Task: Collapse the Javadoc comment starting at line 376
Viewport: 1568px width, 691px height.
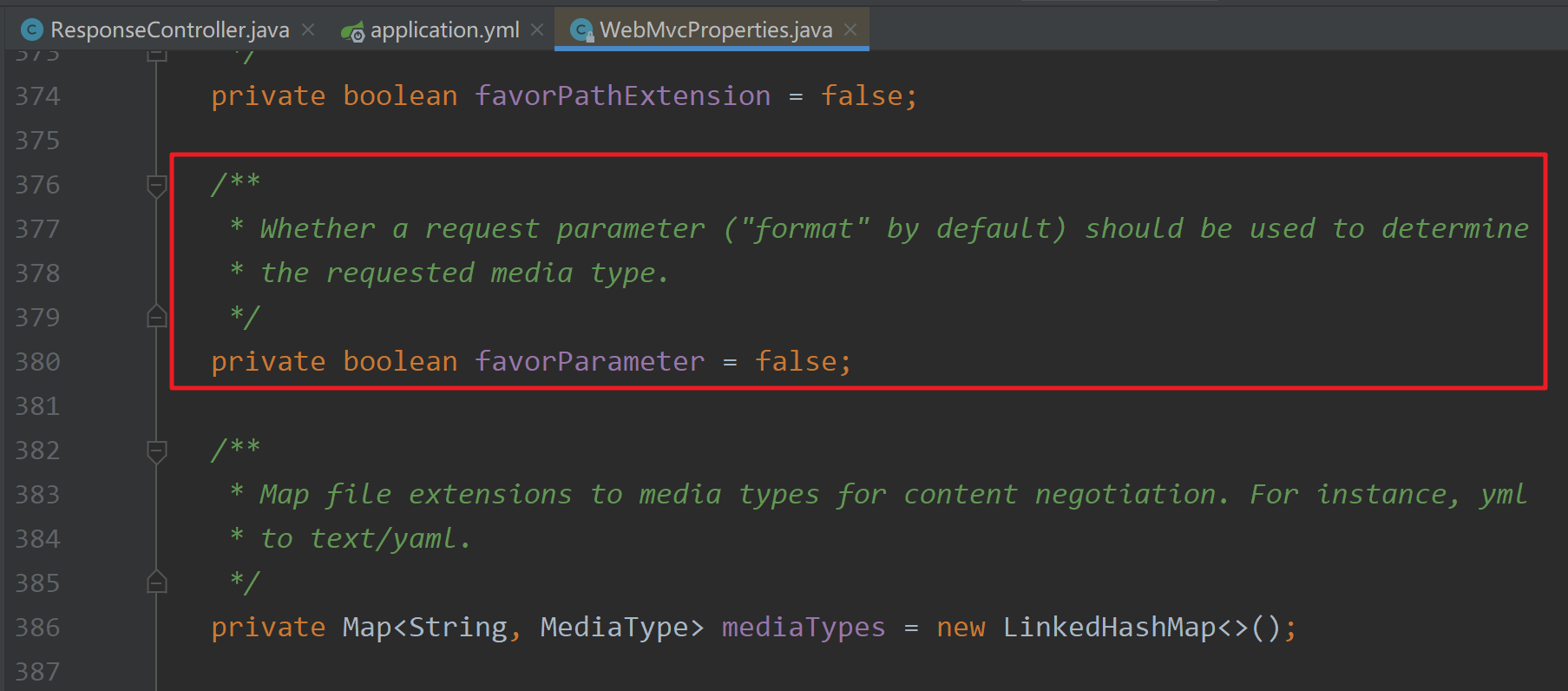Action: click(x=157, y=185)
